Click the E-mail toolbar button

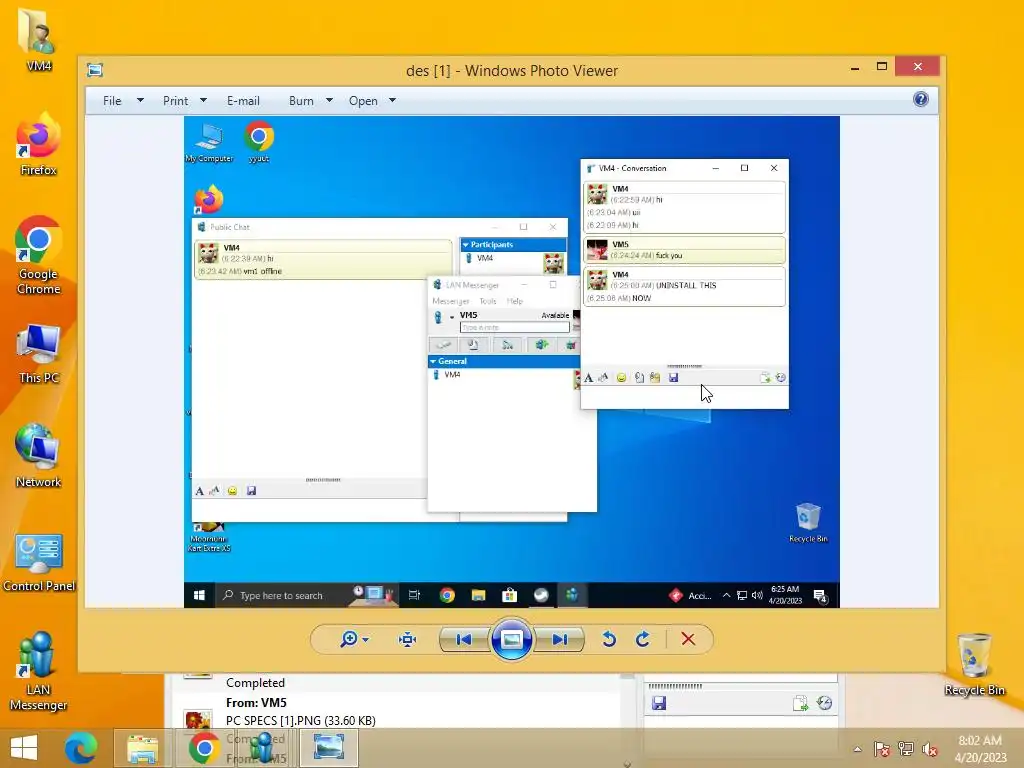pos(243,101)
